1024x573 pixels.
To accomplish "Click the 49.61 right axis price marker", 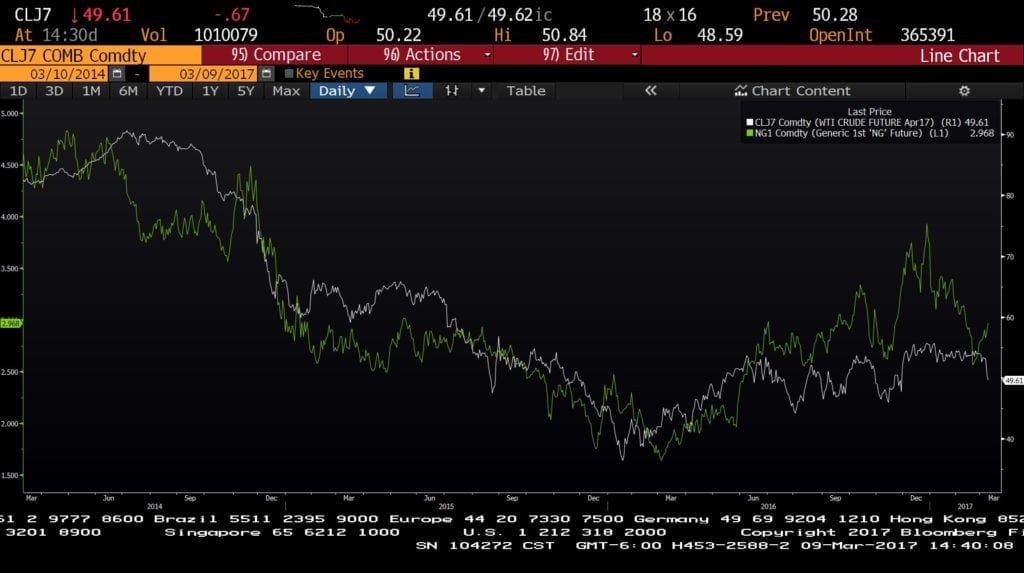I will click(1014, 380).
